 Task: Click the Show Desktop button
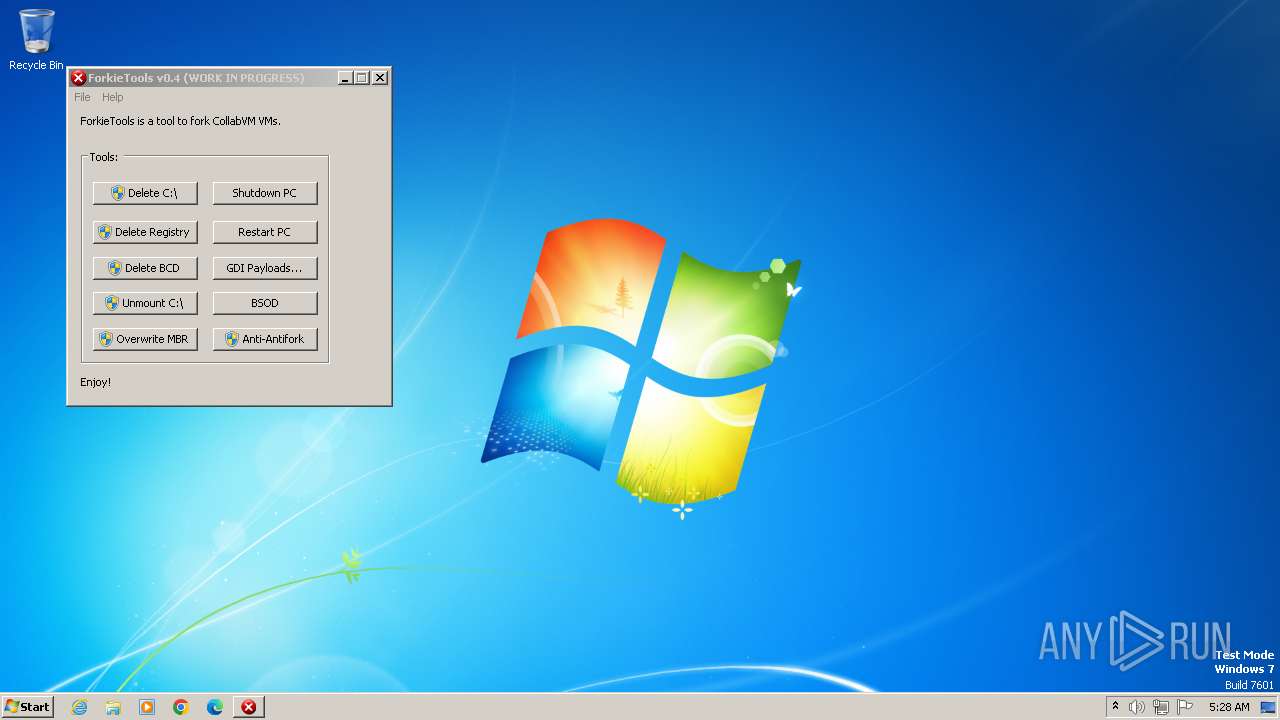pyautogui.click(x=1269, y=707)
